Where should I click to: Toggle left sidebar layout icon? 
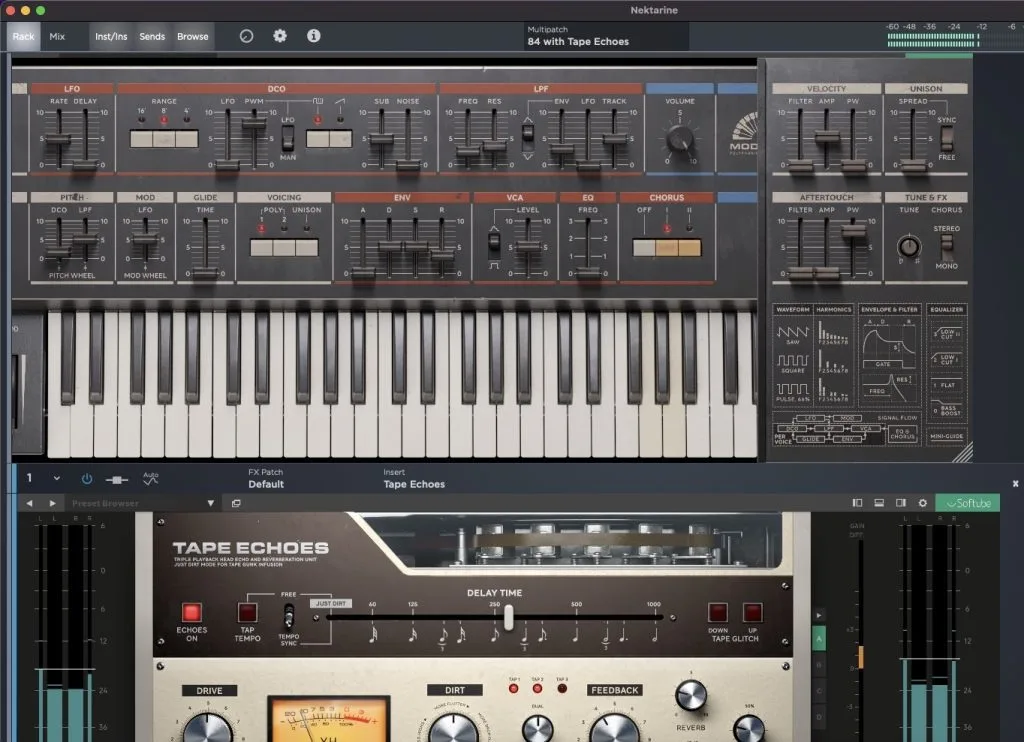(857, 503)
